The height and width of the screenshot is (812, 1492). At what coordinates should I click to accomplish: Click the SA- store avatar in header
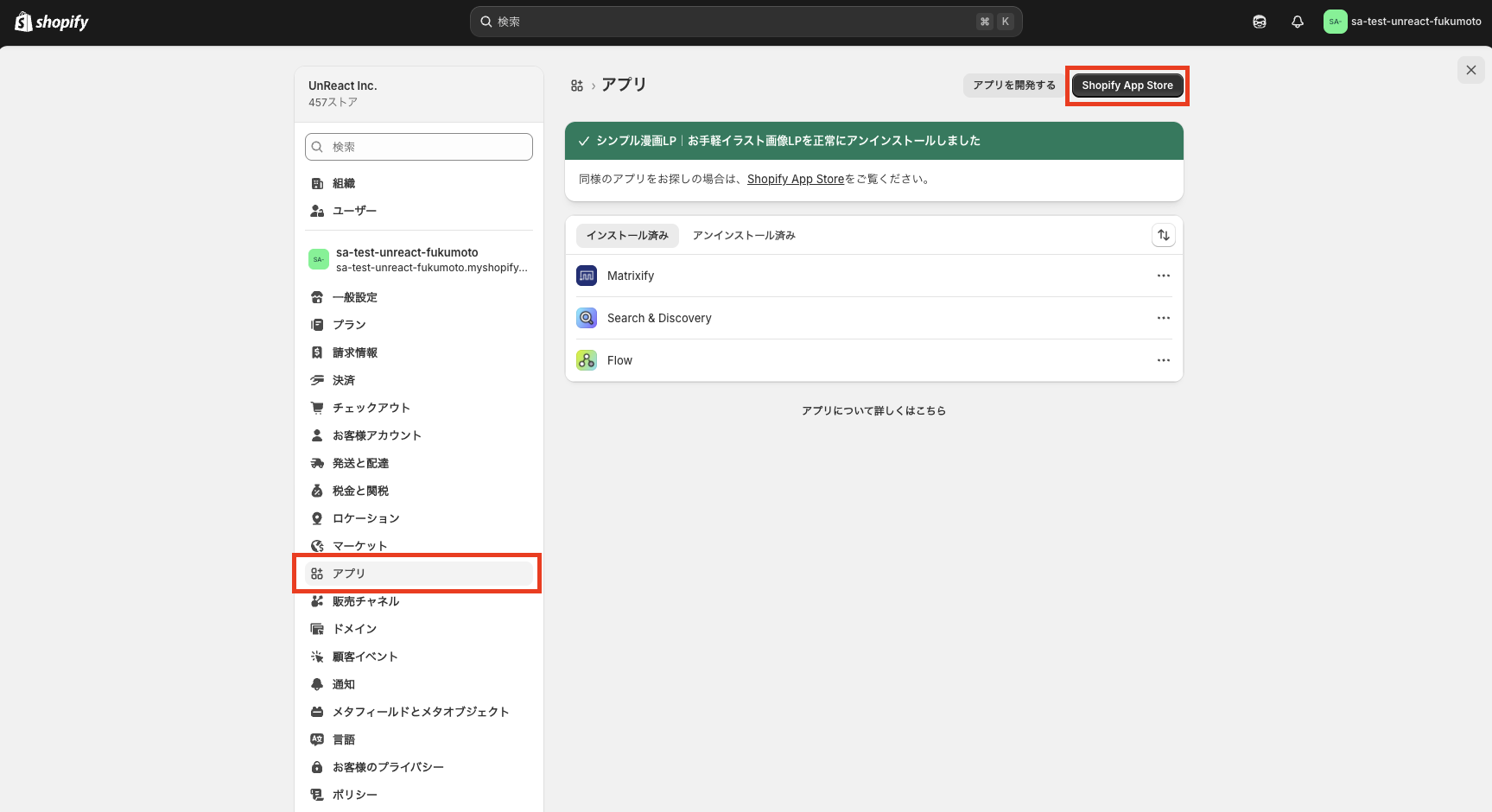tap(1335, 22)
